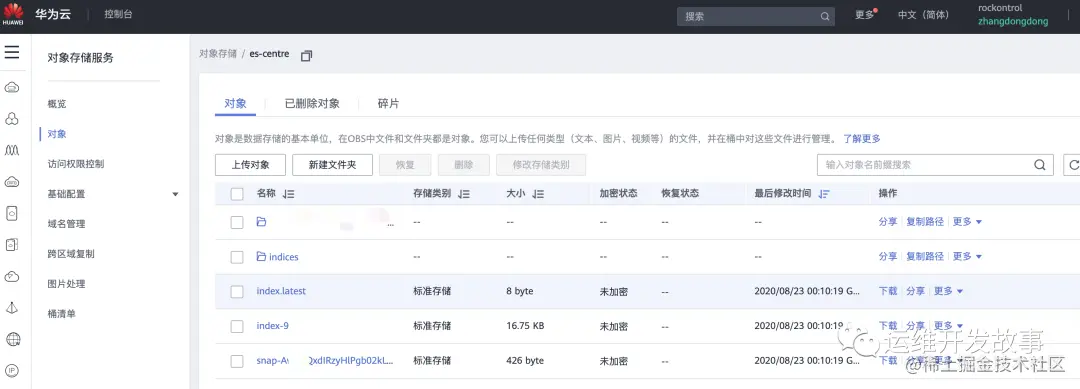
Task: Open 更多 dropdown for index.latest row
Action: [x=948, y=291]
